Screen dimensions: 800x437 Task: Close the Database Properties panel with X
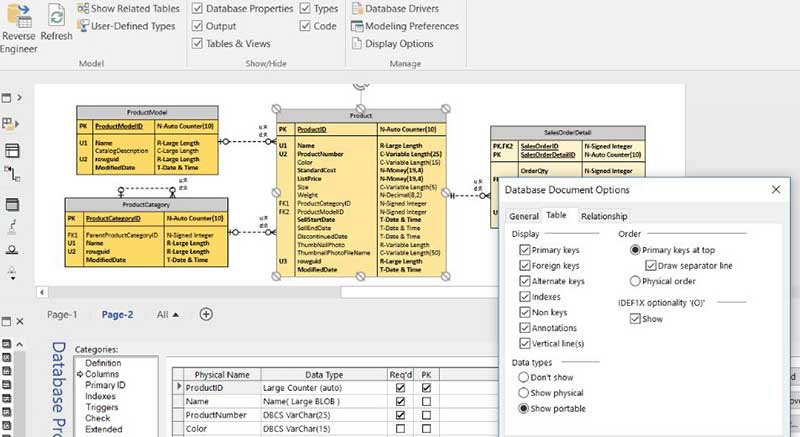coord(20,321)
